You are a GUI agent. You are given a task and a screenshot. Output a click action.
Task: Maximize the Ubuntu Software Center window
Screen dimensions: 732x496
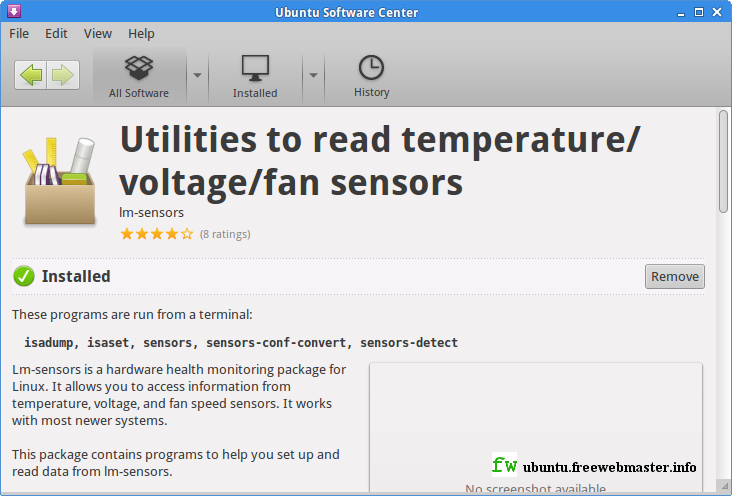pyautogui.click(x=699, y=12)
